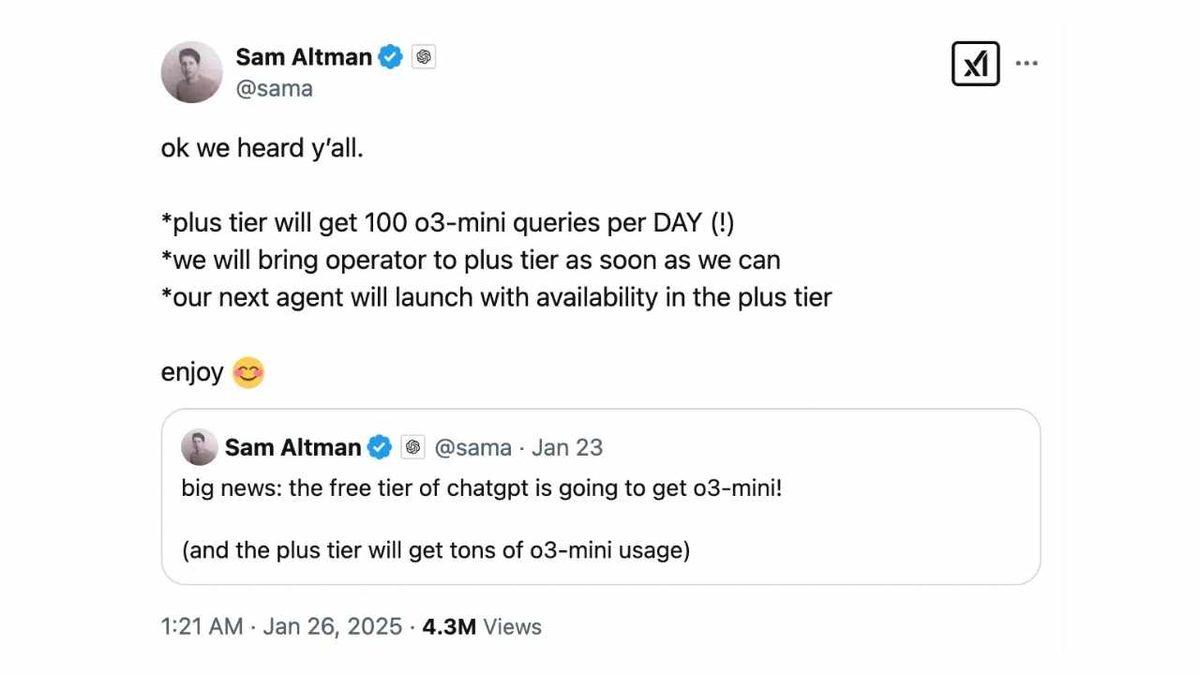Click the Sam Altman name in the quoted tweet
Screen dimensions: 1200x675
[x=293, y=447]
